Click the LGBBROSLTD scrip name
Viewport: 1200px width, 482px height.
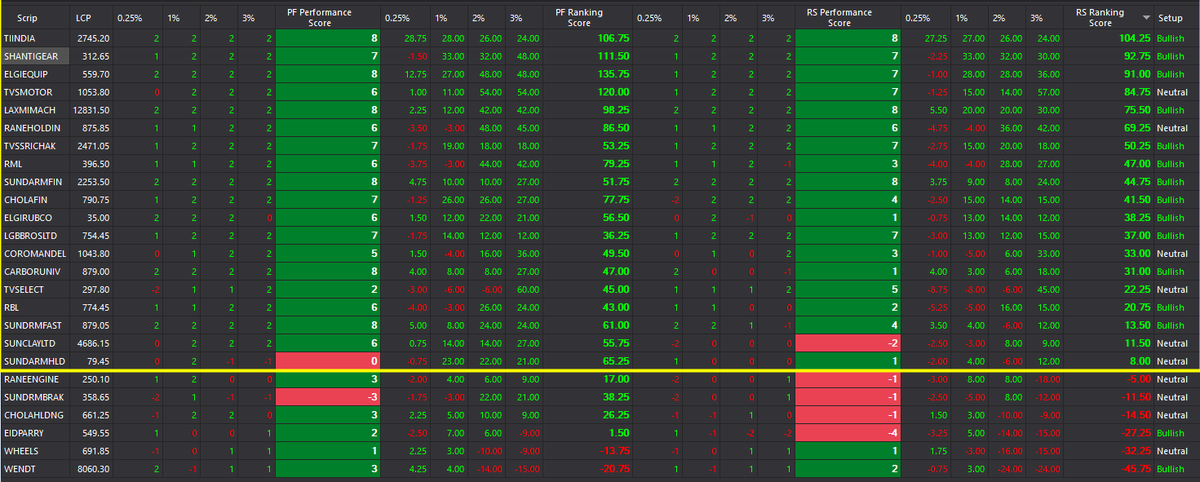[x=28, y=235]
